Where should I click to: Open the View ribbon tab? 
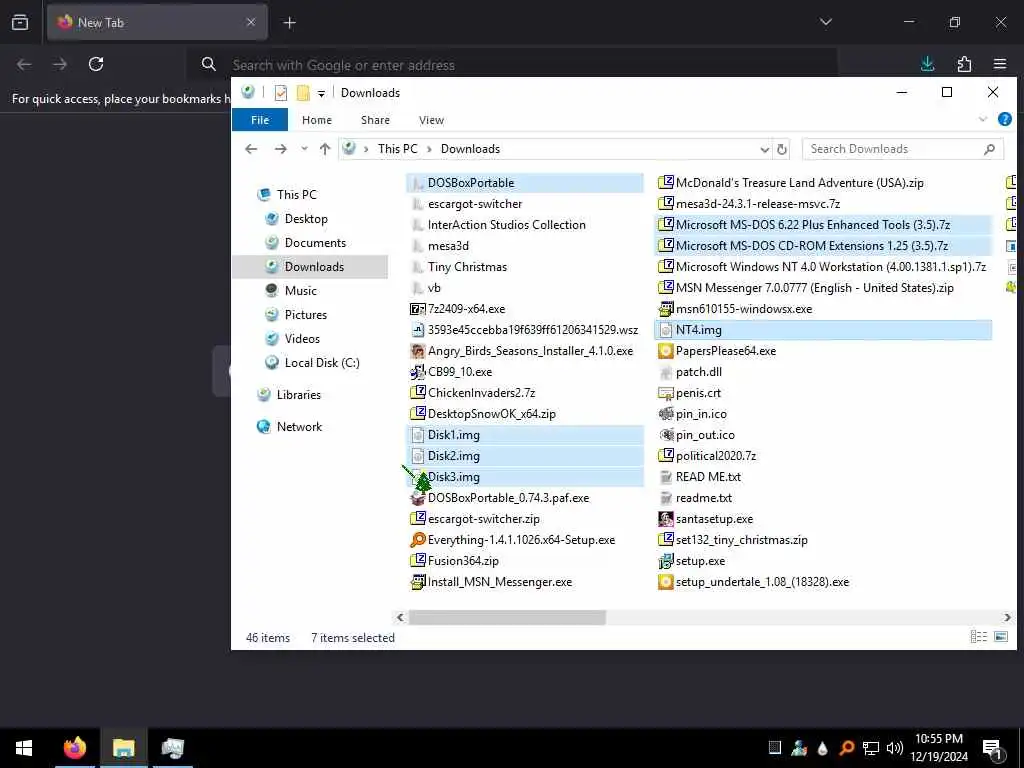tap(431, 120)
